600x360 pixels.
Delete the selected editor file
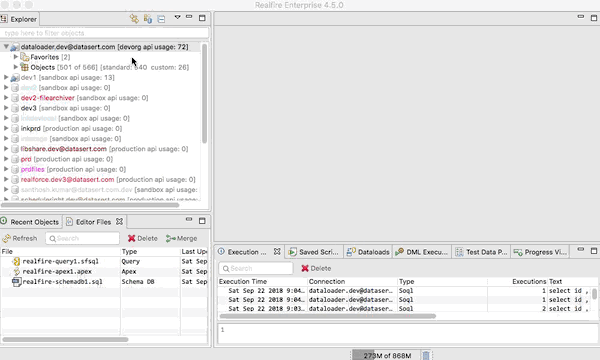[143, 238]
